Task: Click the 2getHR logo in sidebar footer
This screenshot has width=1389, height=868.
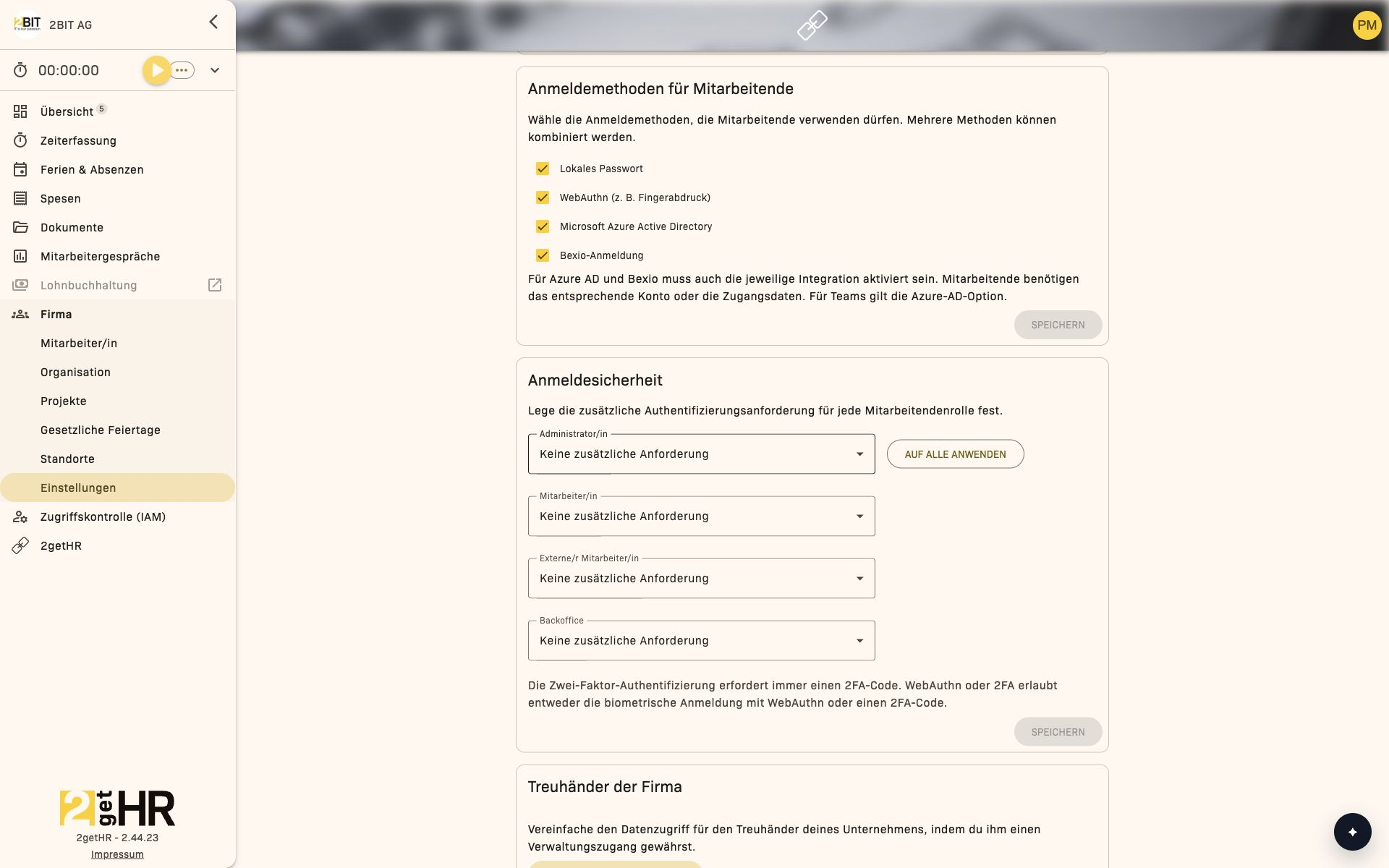Action: (x=117, y=808)
